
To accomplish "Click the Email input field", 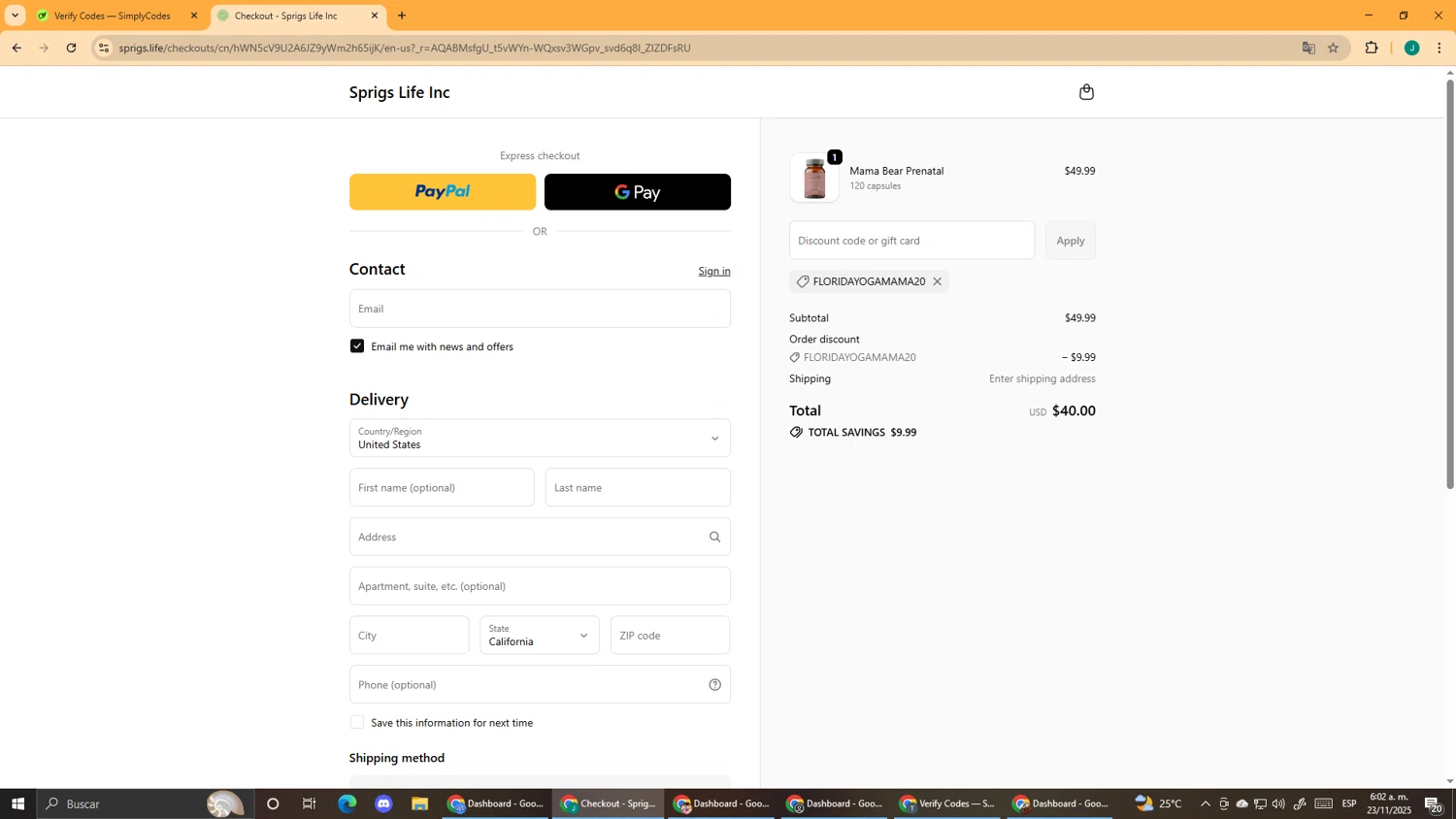I will [x=540, y=309].
